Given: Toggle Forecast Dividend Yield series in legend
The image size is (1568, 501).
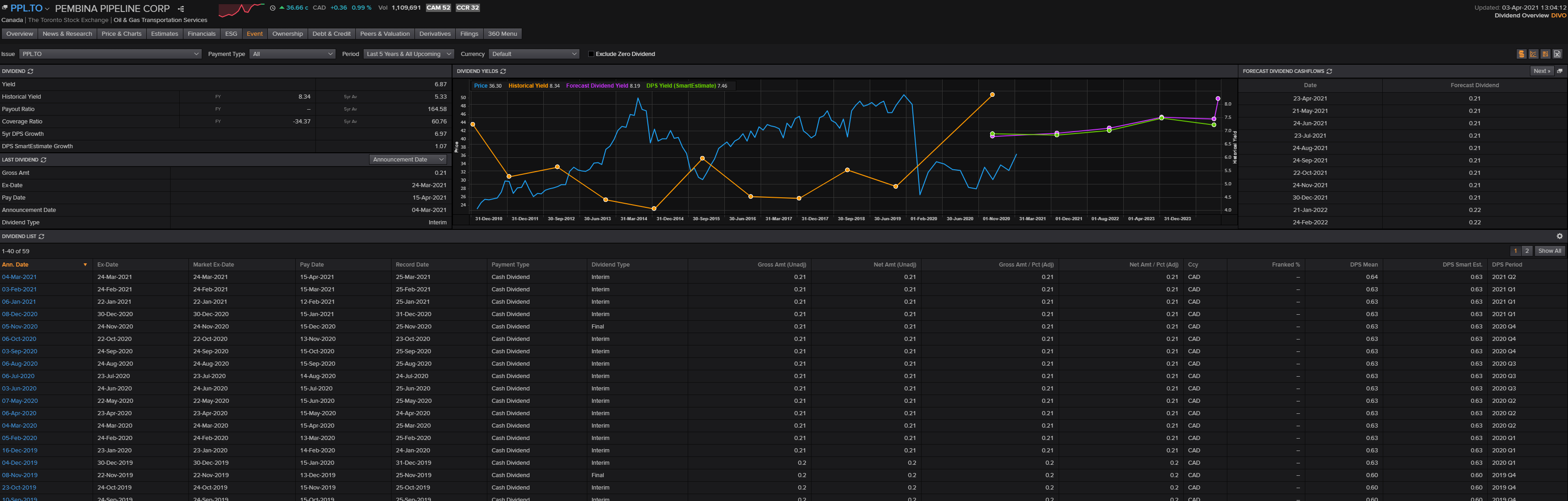Looking at the screenshot, I should 596,86.
